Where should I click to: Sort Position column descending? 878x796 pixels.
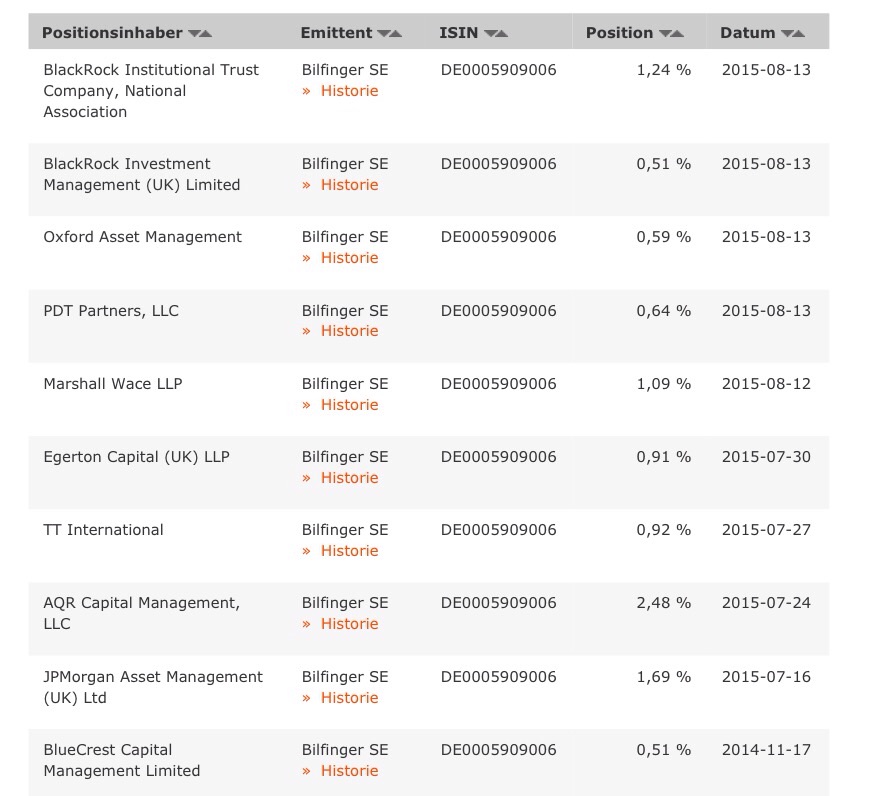664,34
